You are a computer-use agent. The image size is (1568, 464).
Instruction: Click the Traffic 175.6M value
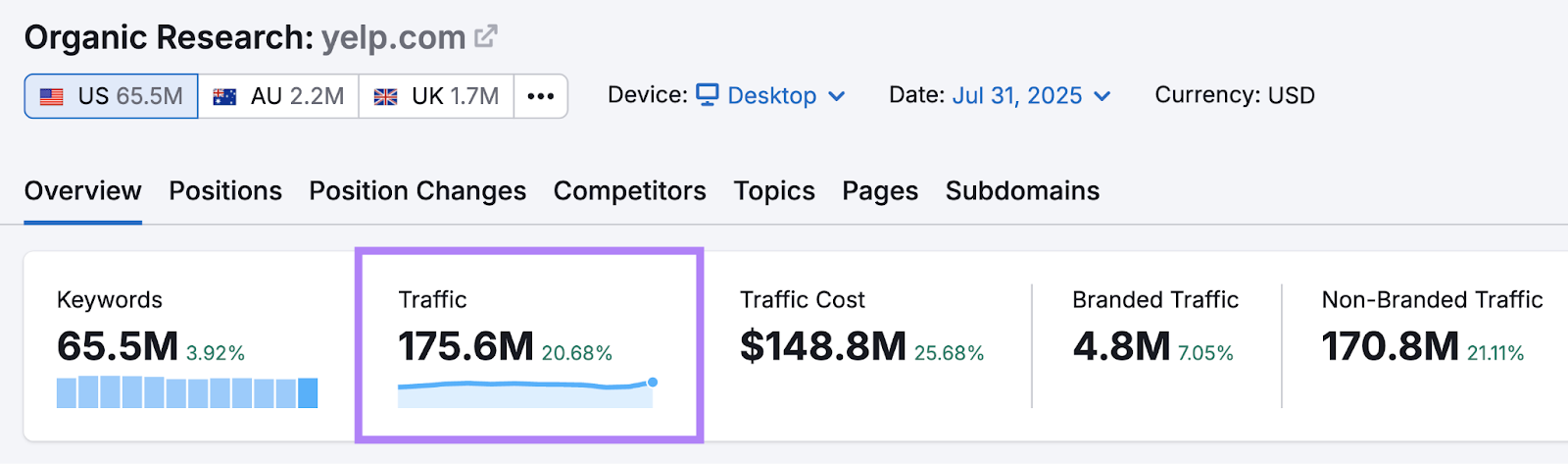466,346
